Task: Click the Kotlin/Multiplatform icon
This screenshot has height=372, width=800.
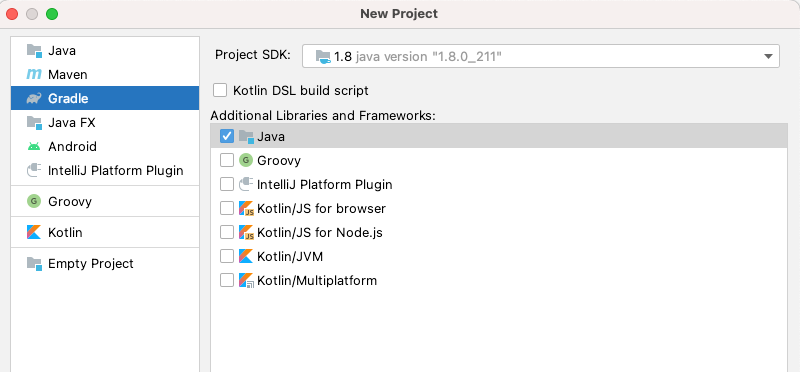Action: coord(246,280)
